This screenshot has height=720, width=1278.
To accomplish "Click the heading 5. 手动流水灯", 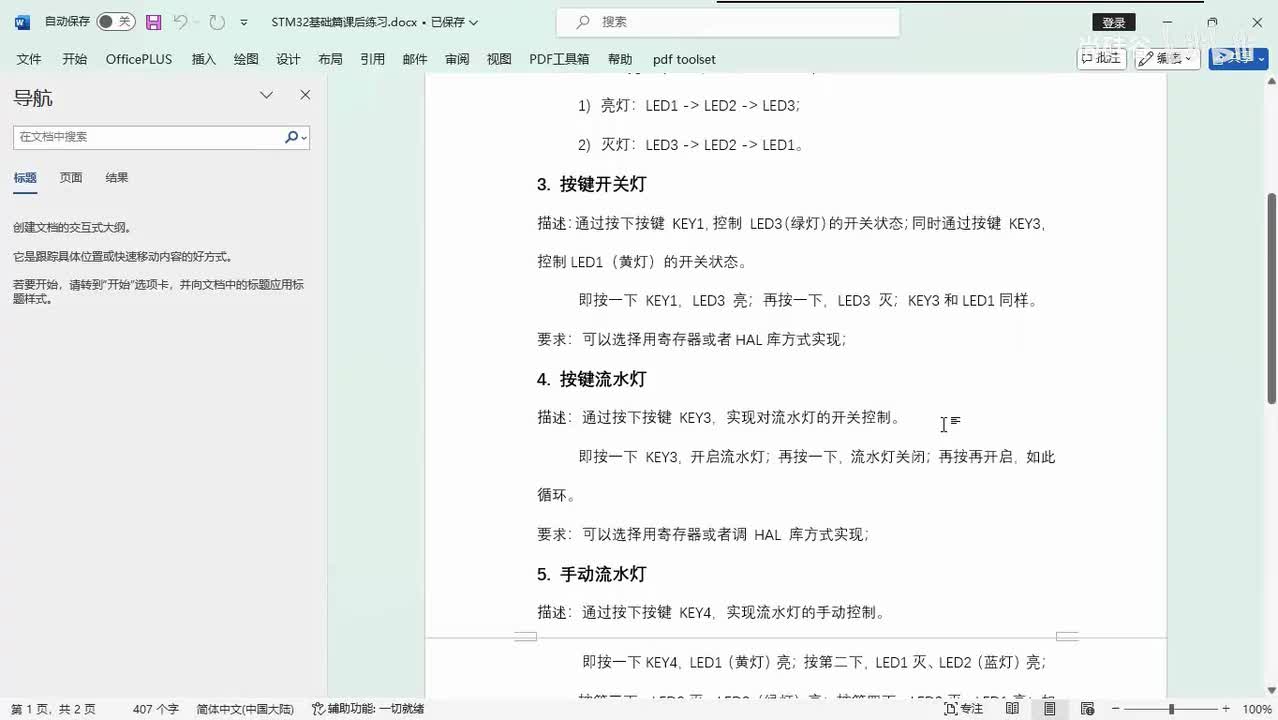I will (x=592, y=574).
